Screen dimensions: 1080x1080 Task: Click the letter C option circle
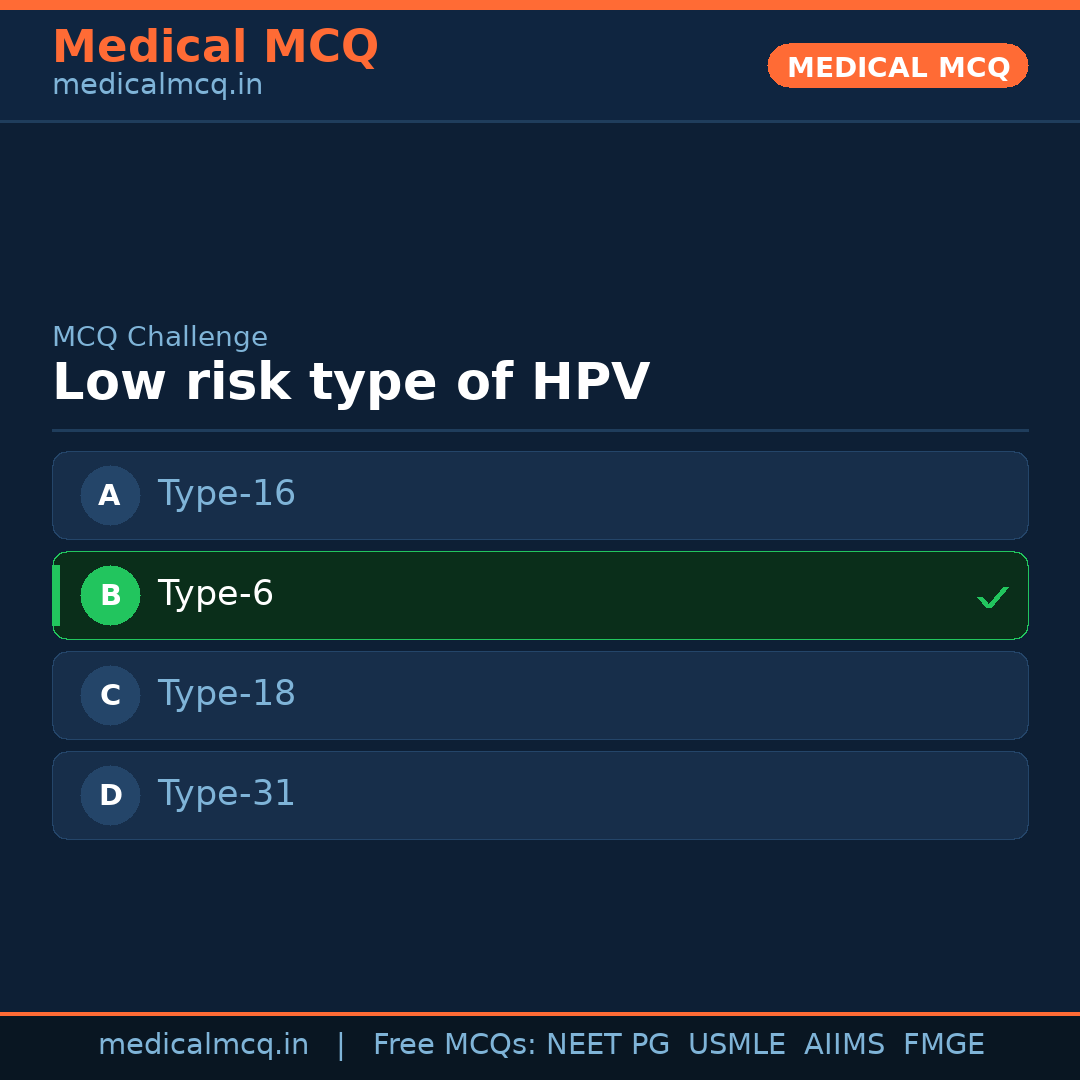[x=110, y=695]
